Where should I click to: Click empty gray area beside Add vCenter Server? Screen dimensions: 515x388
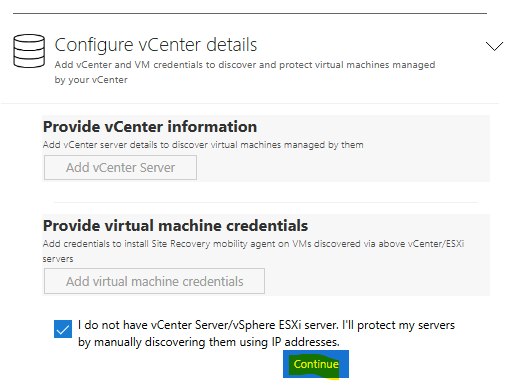[343, 167]
